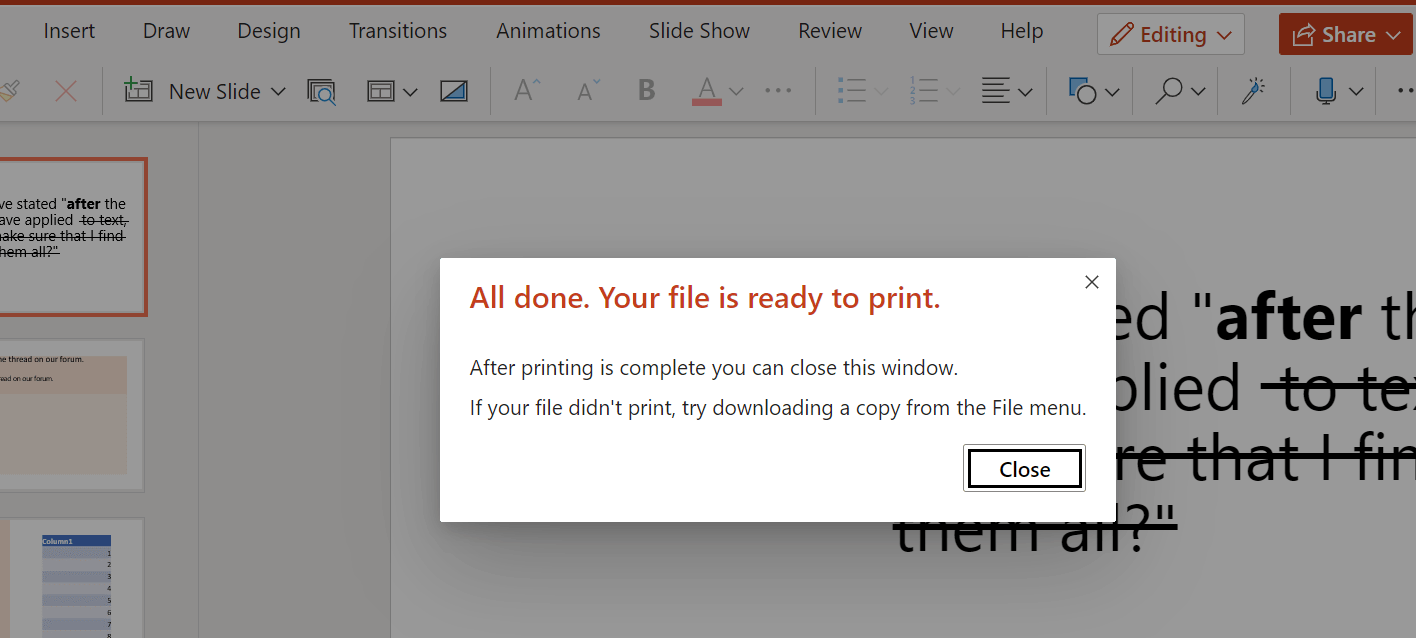The height and width of the screenshot is (638, 1416).
Task: Toggle bulleted list formatting
Action: (x=854, y=91)
